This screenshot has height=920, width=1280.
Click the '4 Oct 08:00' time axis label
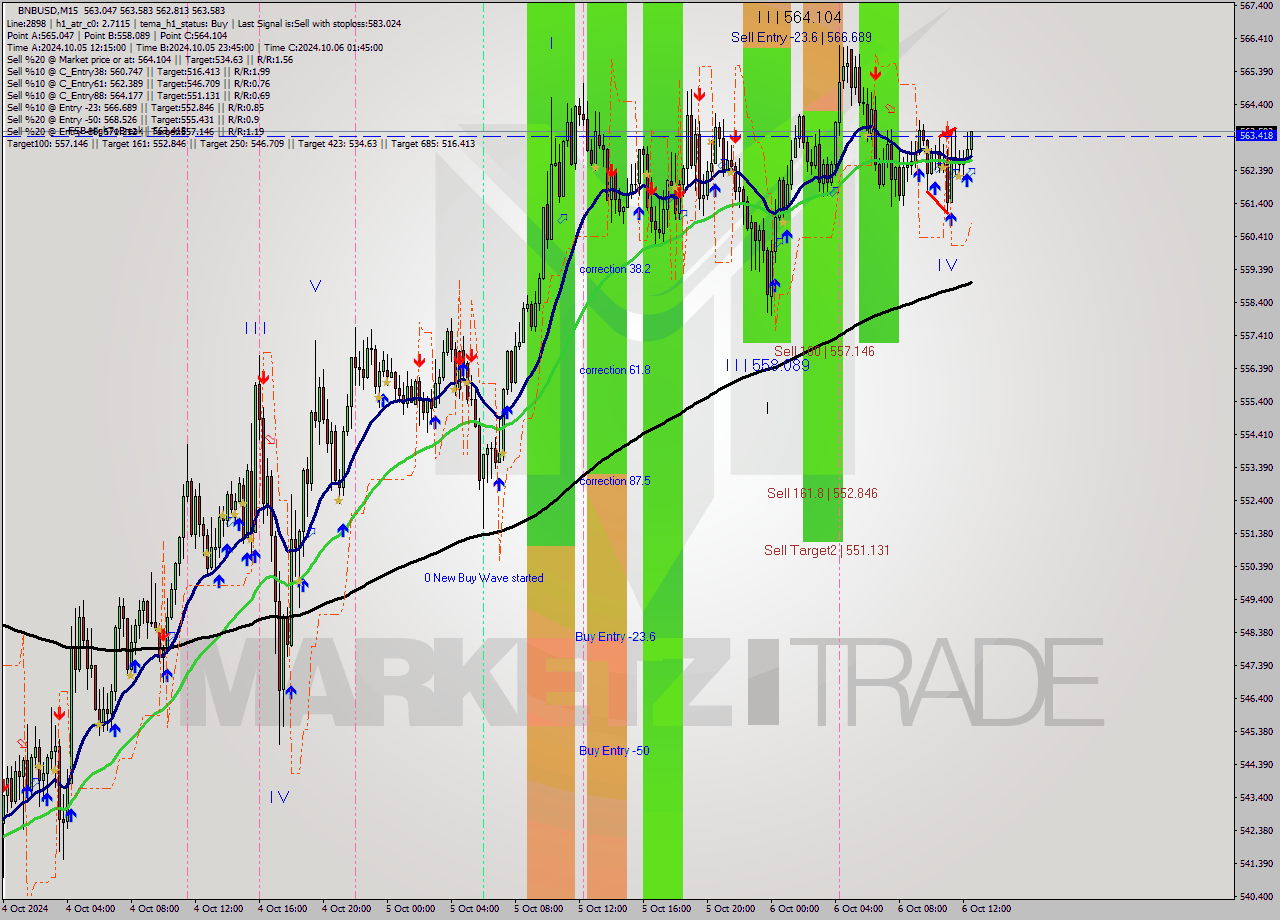tap(155, 909)
